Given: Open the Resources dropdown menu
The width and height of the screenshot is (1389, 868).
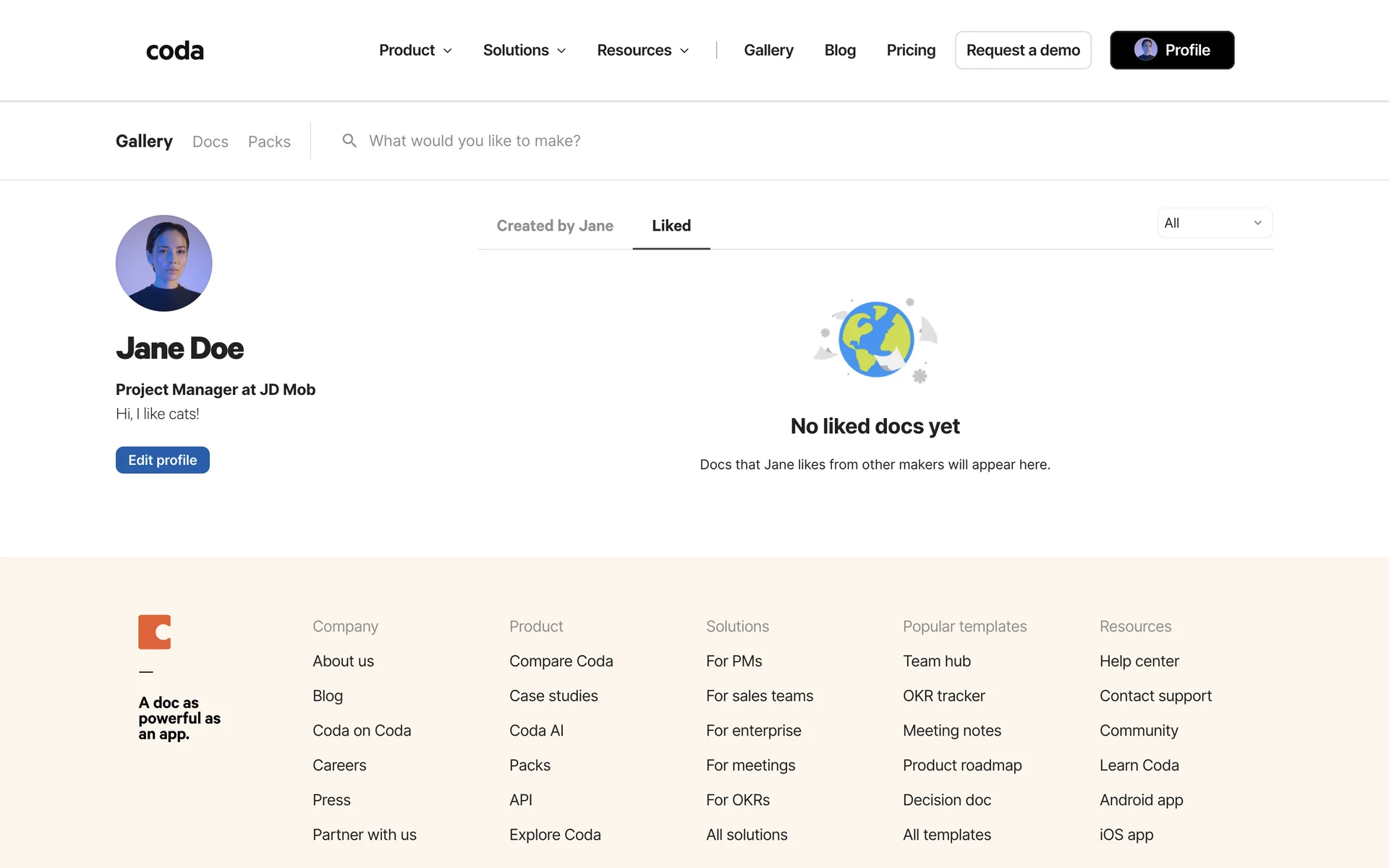Looking at the screenshot, I should [x=642, y=51].
